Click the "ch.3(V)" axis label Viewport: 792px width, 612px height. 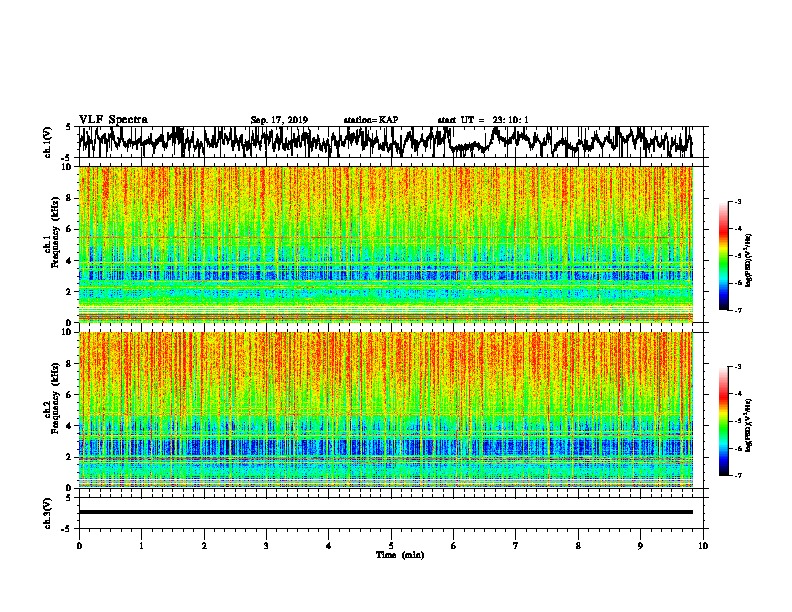pos(47,513)
